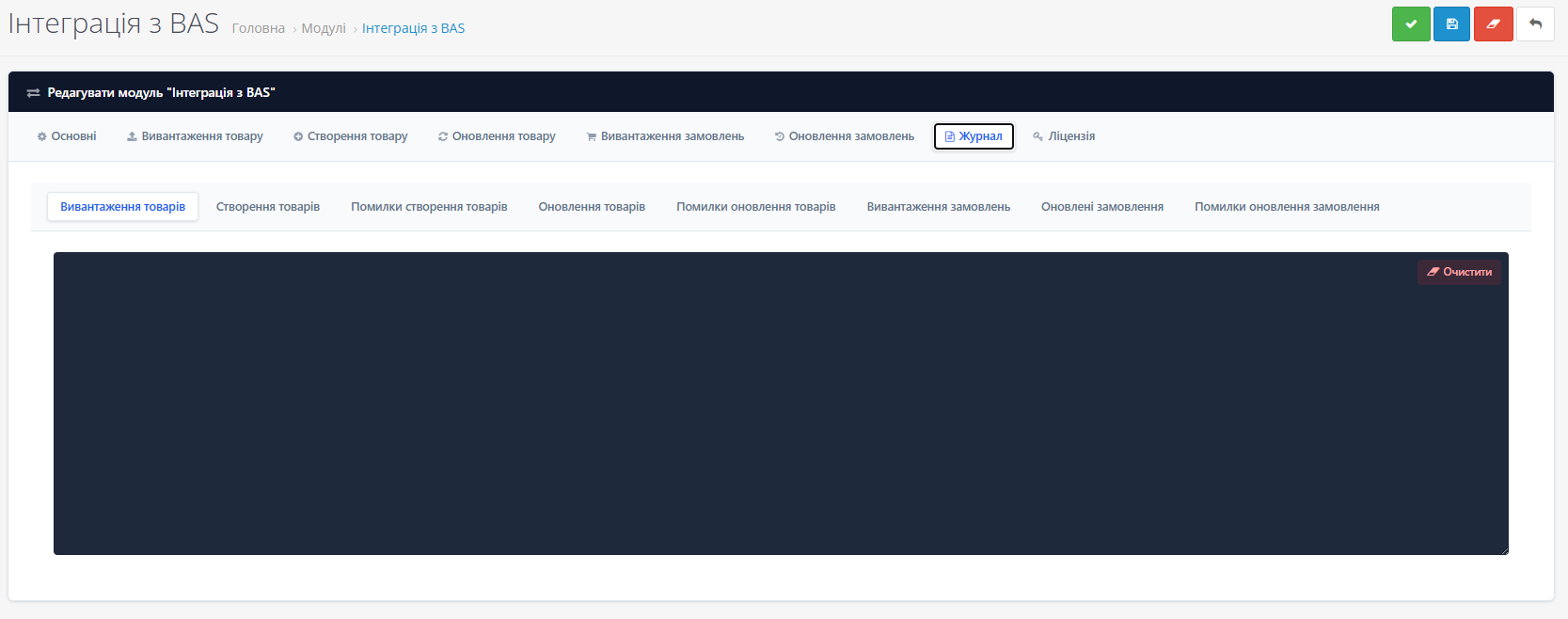Click the Головна breadcrumb link
The image size is (1568, 619).
(259, 28)
